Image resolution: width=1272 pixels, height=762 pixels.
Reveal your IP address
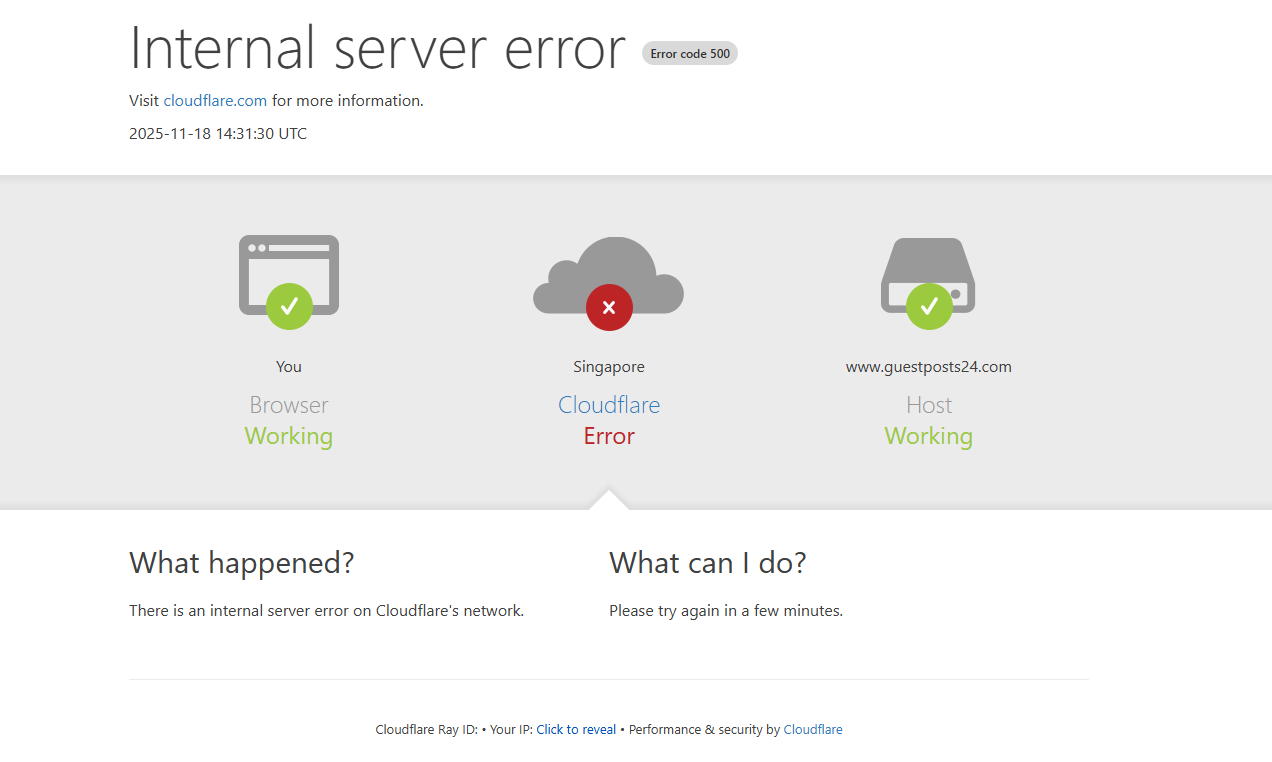[x=576, y=729]
